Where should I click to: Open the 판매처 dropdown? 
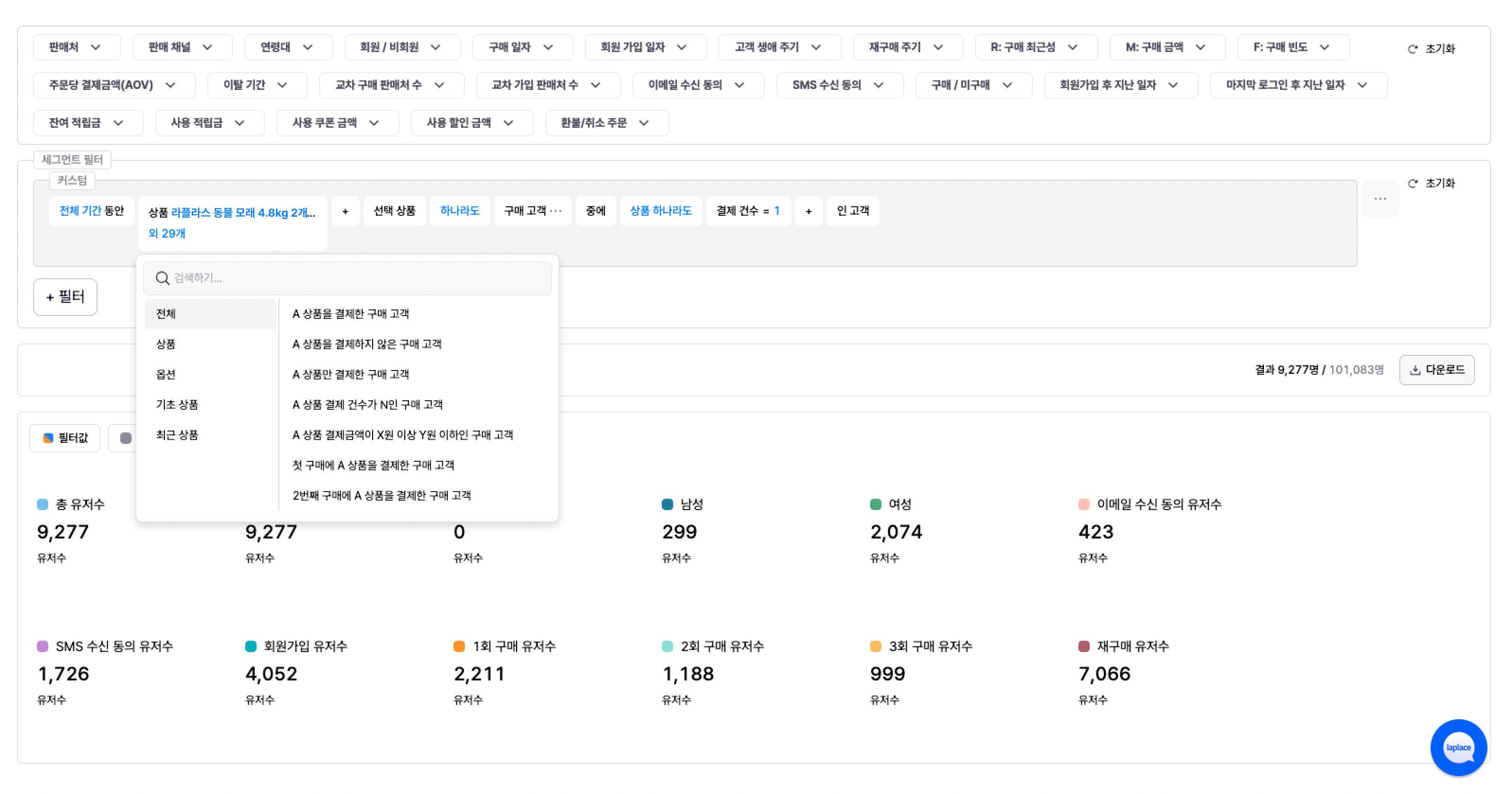[76, 47]
